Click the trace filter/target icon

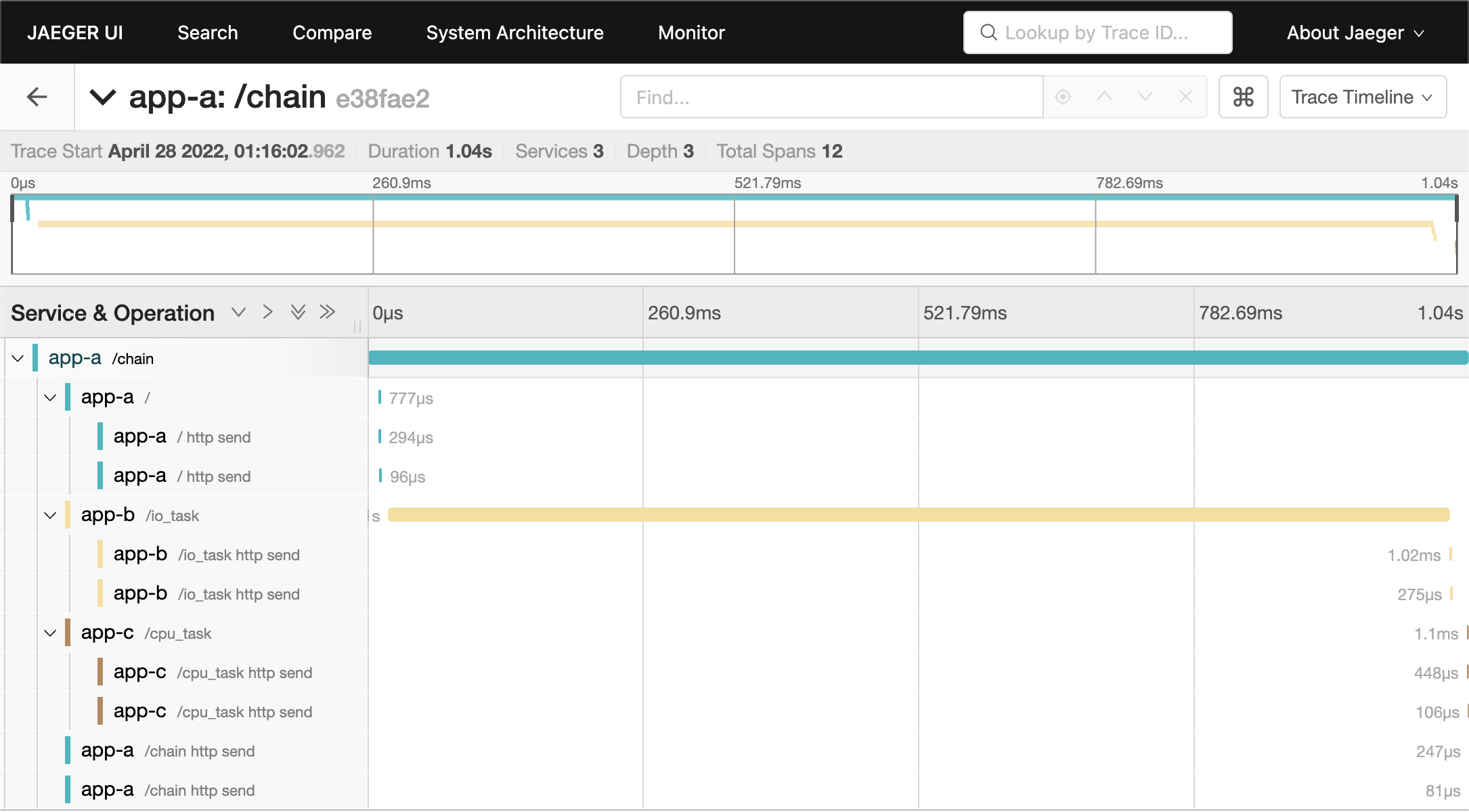pos(1063,97)
